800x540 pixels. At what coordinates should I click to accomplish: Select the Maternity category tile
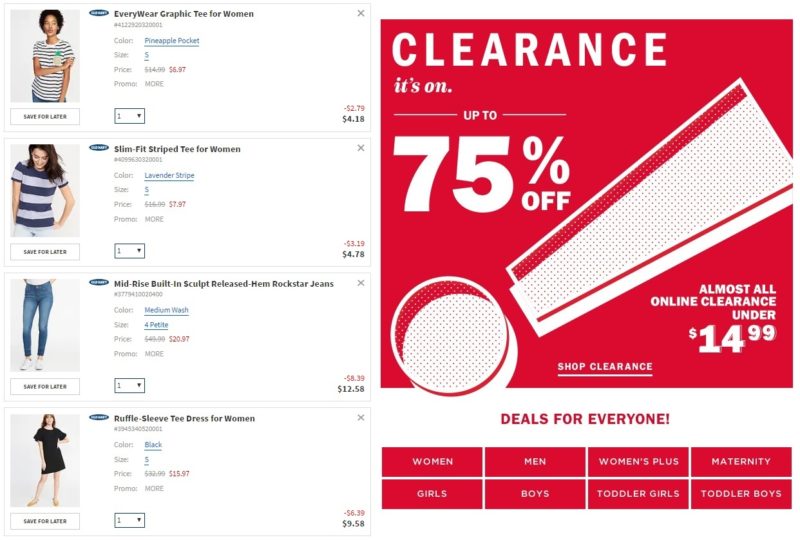(741, 461)
